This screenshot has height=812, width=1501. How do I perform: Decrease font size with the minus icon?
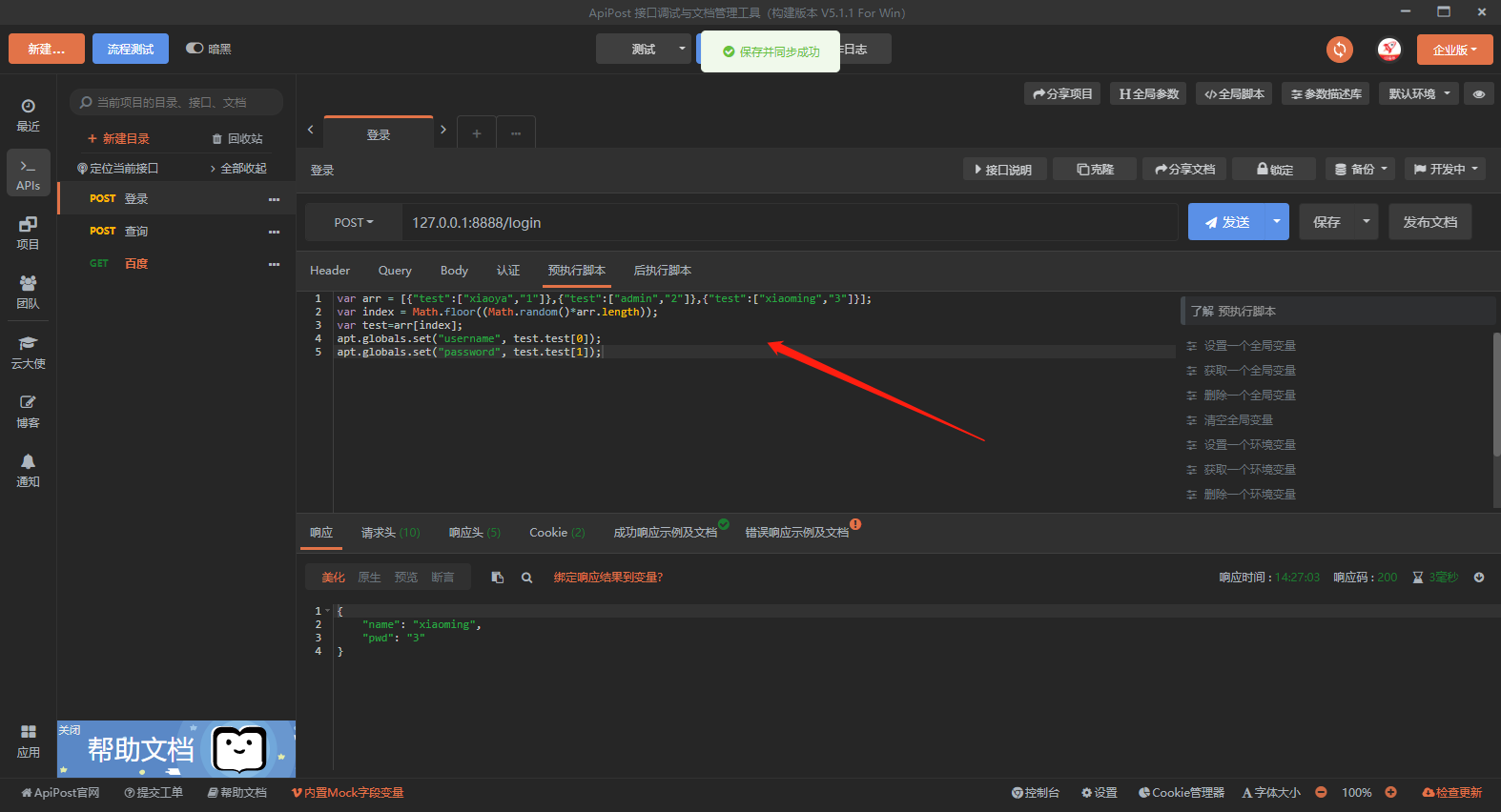pyautogui.click(x=1321, y=792)
